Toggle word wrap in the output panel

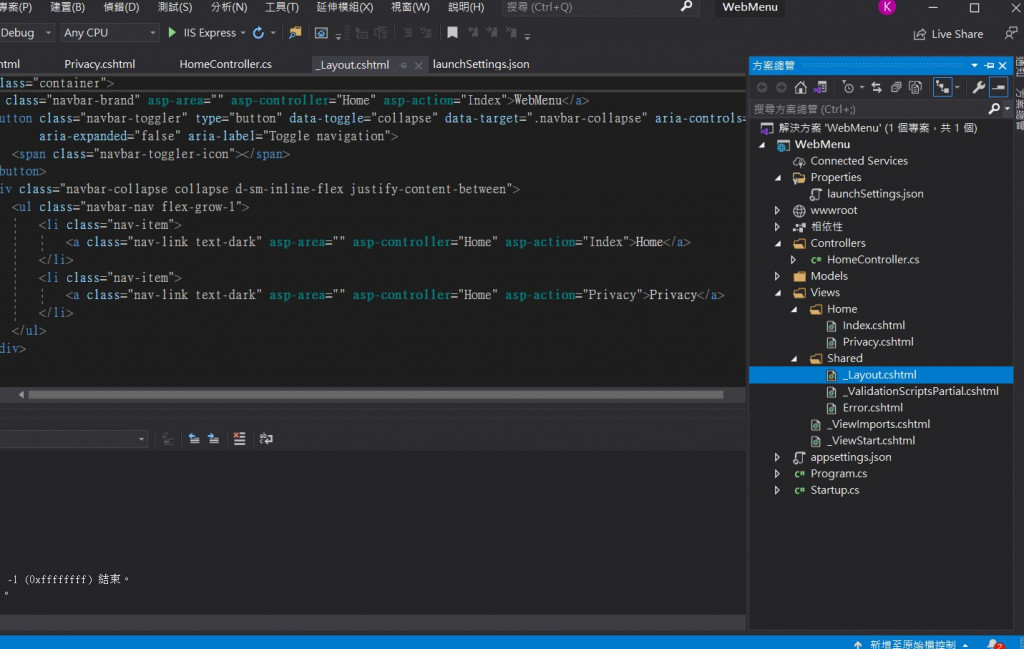point(266,439)
